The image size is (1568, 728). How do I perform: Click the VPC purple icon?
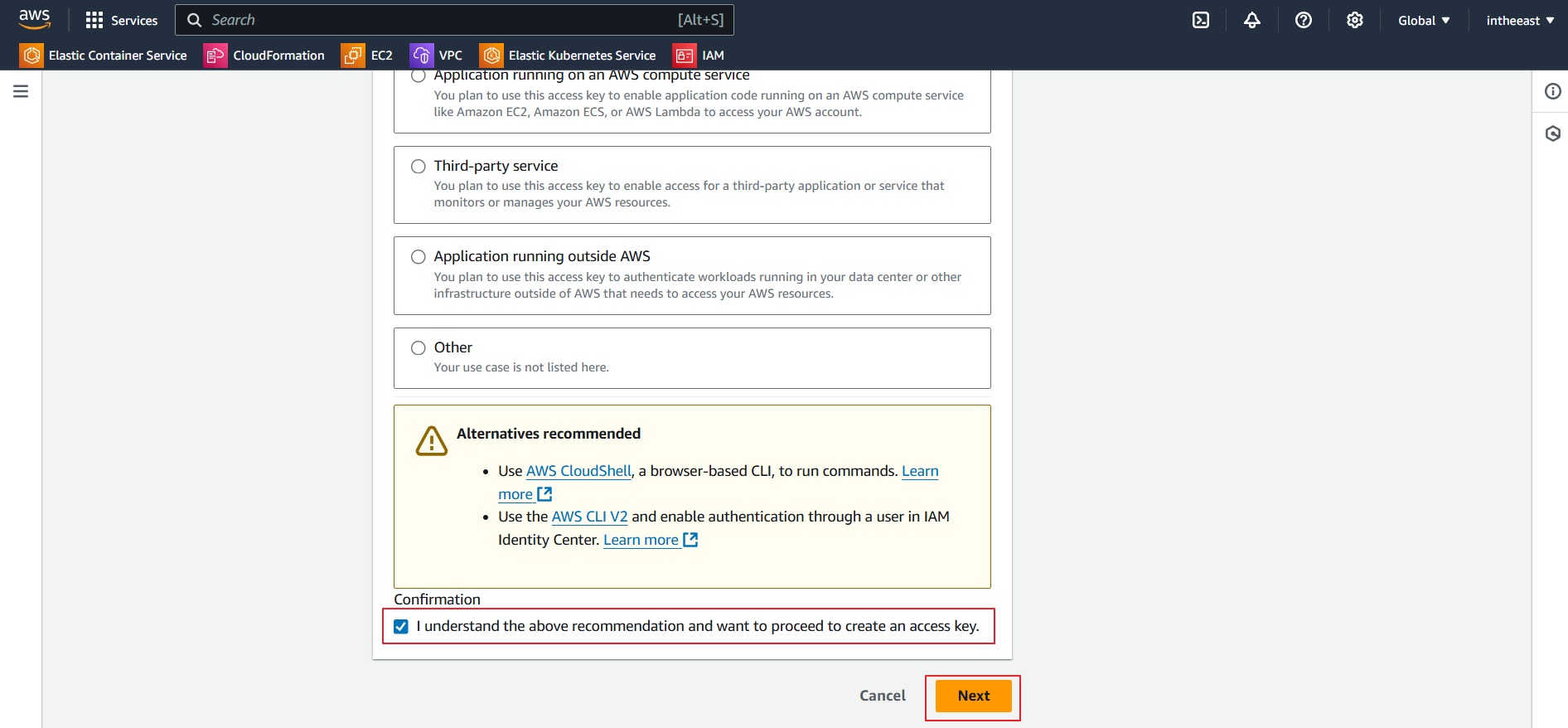(x=422, y=55)
